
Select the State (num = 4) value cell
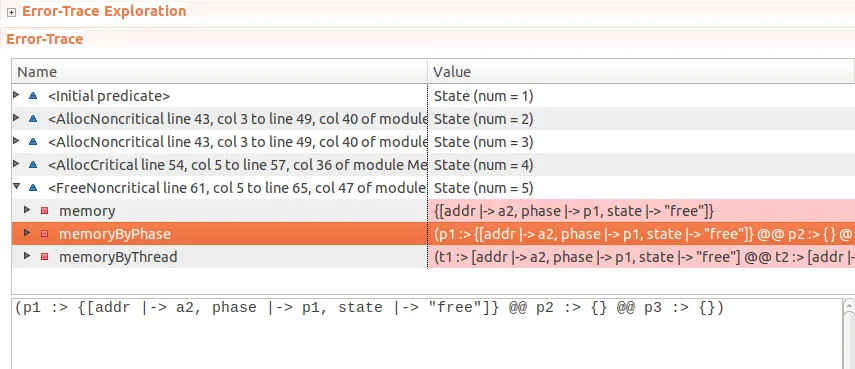(641, 165)
